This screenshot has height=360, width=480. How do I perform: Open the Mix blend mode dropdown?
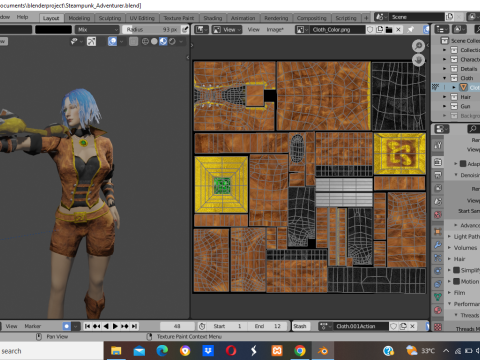click(x=97, y=30)
